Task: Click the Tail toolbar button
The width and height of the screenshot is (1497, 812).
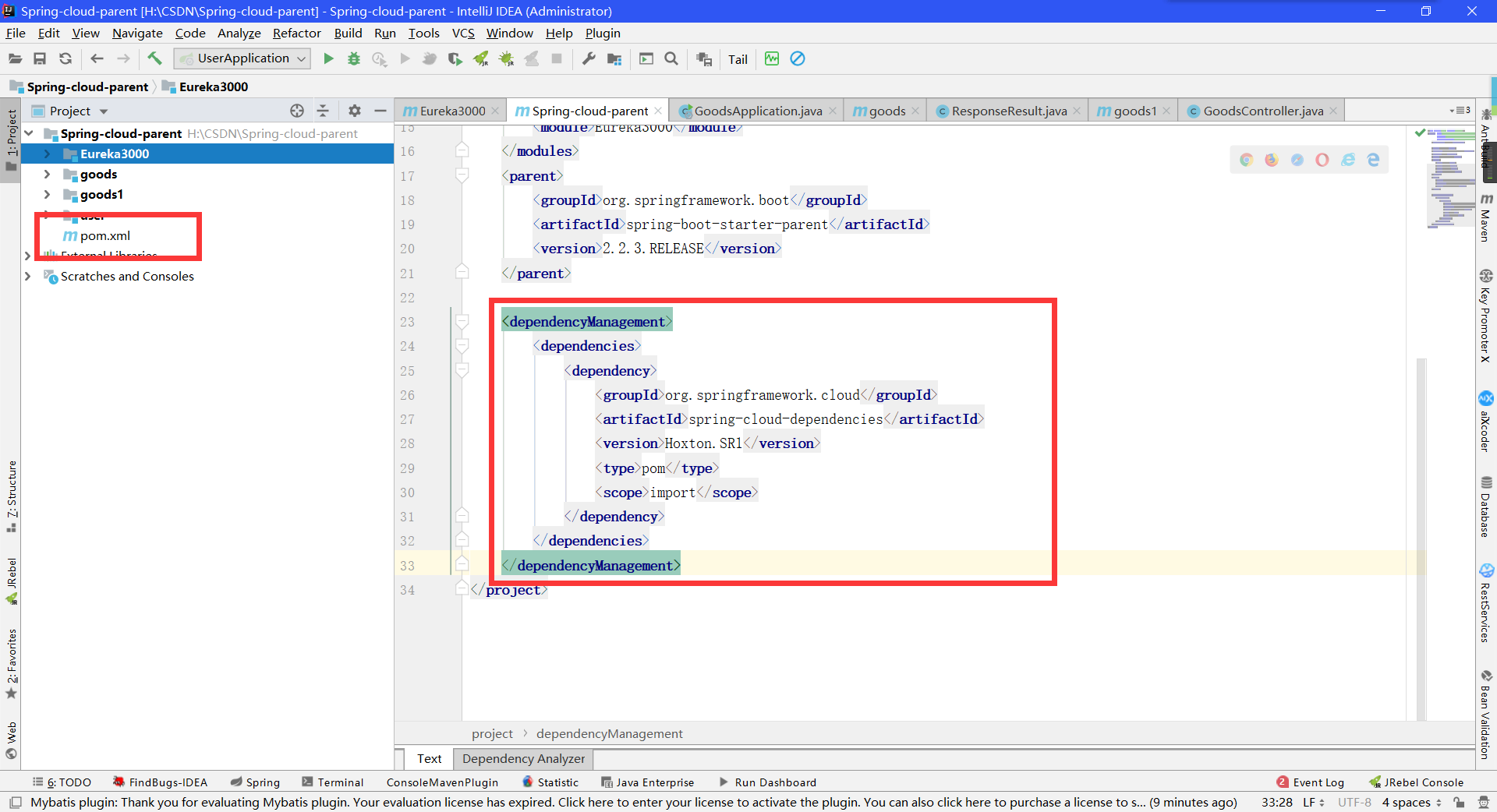Action: (x=738, y=59)
